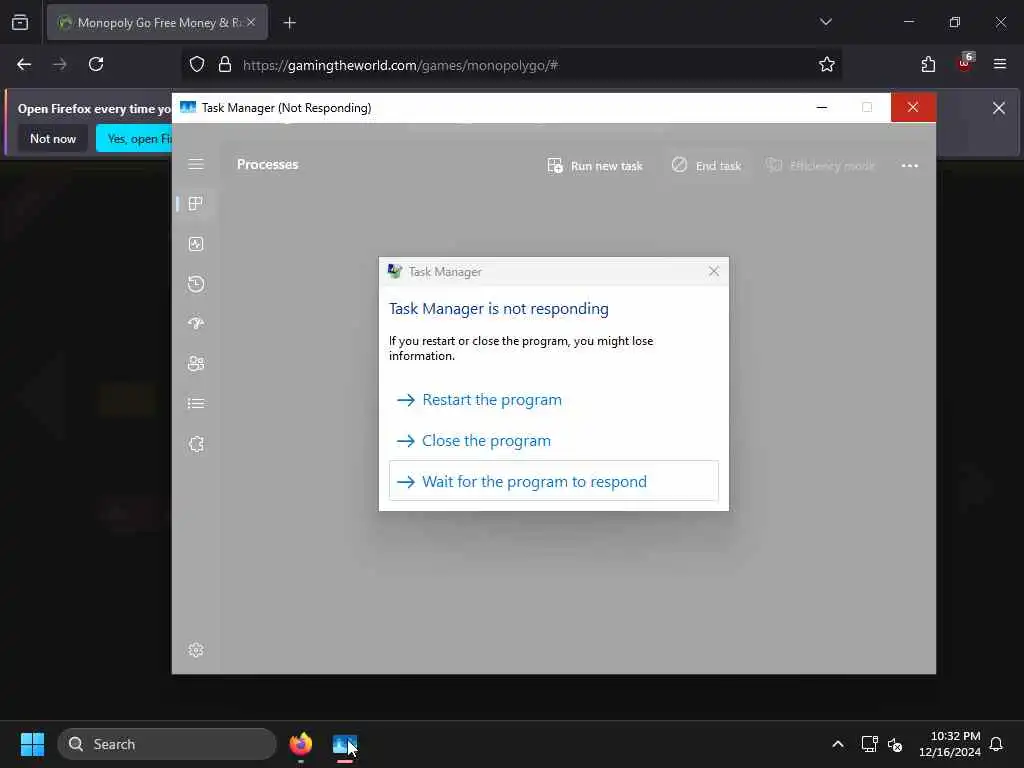Open Users page in Task Manager sidebar
The width and height of the screenshot is (1024, 768).
pos(196,364)
